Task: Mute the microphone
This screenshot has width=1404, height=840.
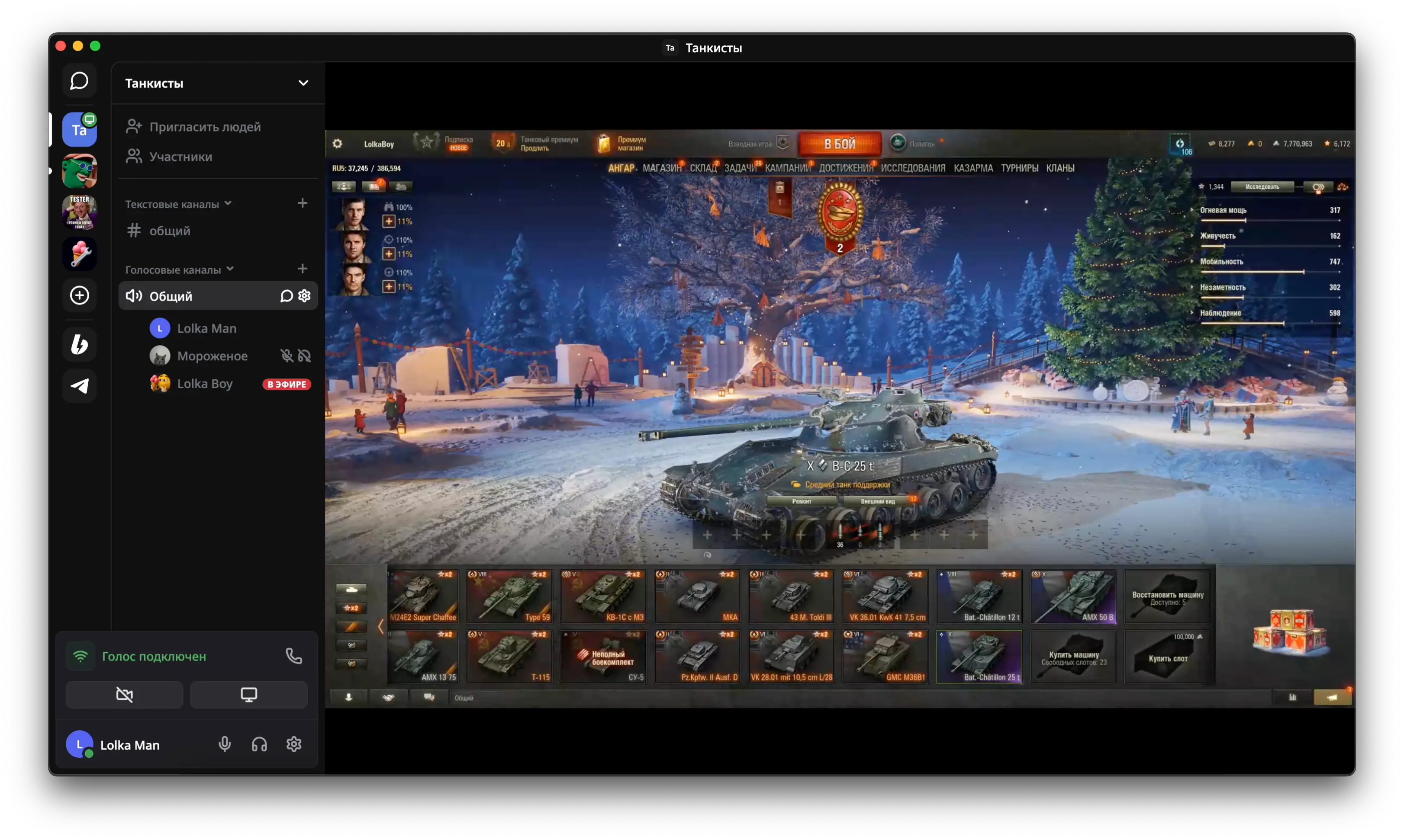Action: (225, 744)
